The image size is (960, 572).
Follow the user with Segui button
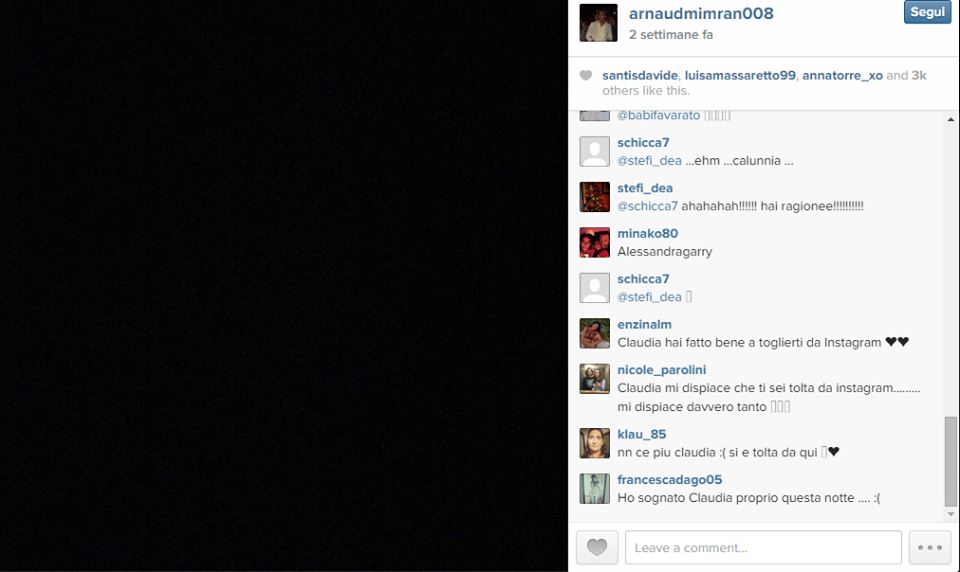(927, 12)
